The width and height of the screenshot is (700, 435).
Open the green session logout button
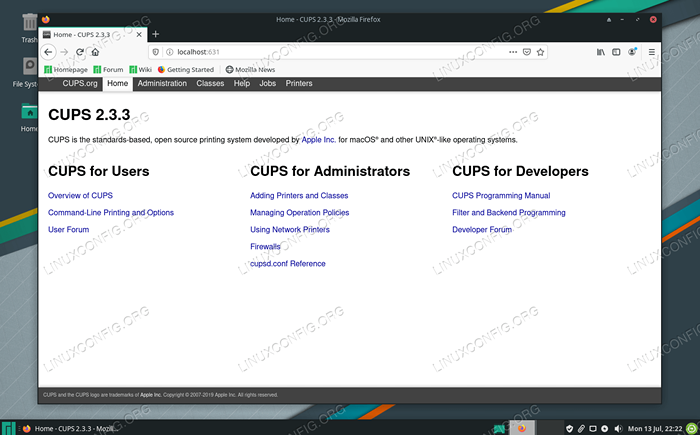(692, 429)
